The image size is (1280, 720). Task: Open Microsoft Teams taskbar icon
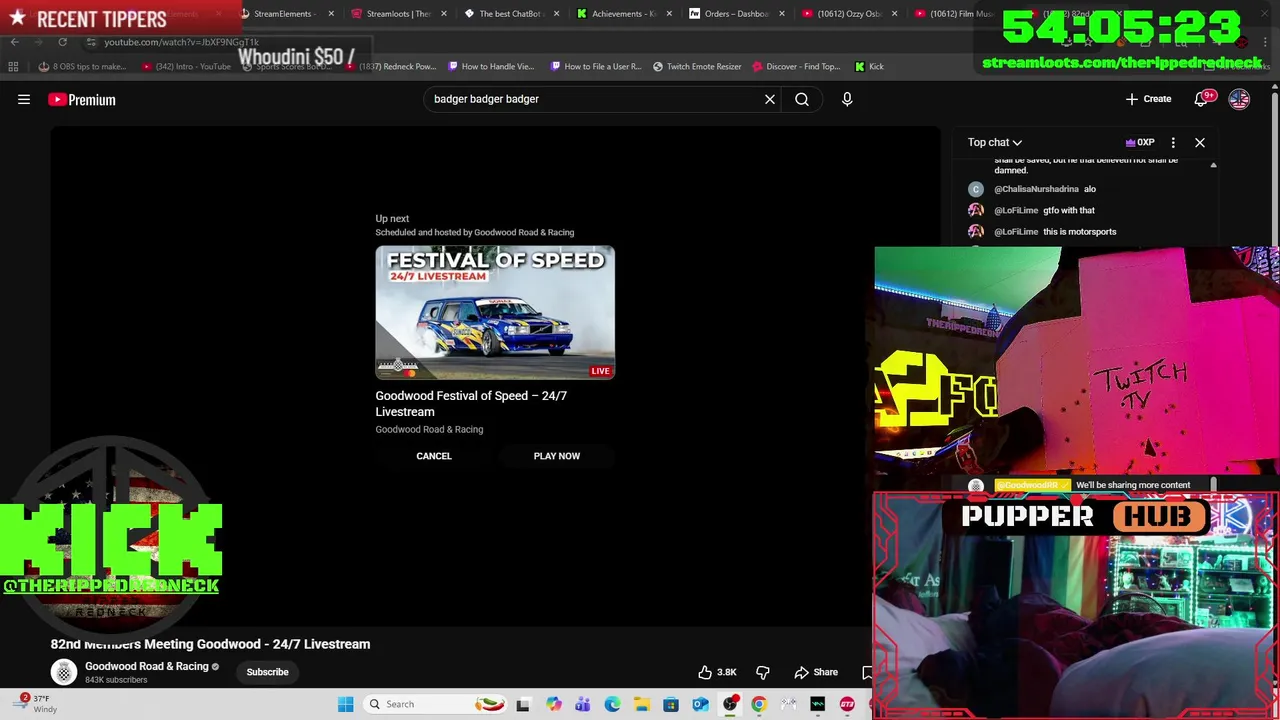pos(582,704)
